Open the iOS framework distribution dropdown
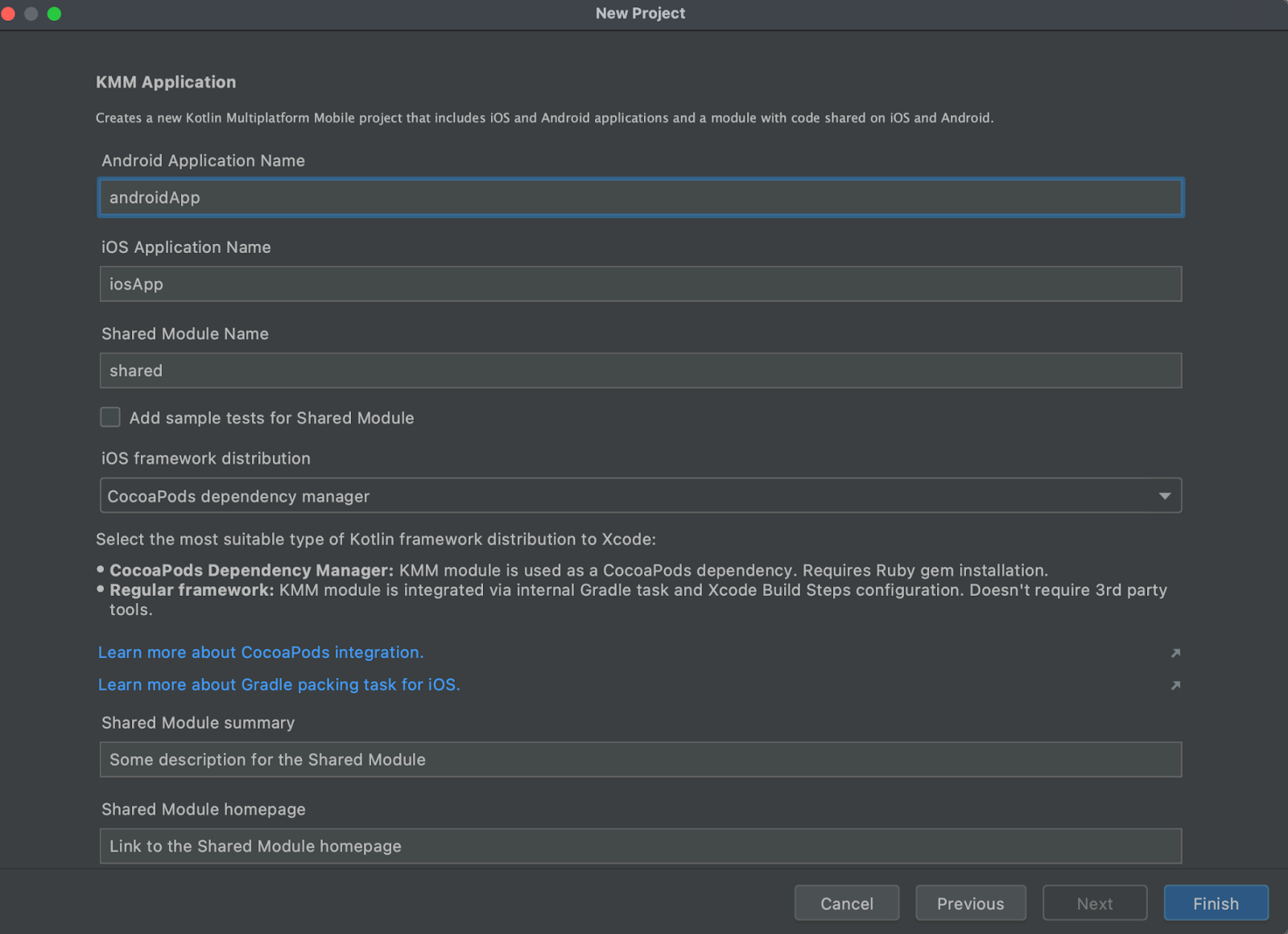This screenshot has height=934, width=1288. (640, 496)
